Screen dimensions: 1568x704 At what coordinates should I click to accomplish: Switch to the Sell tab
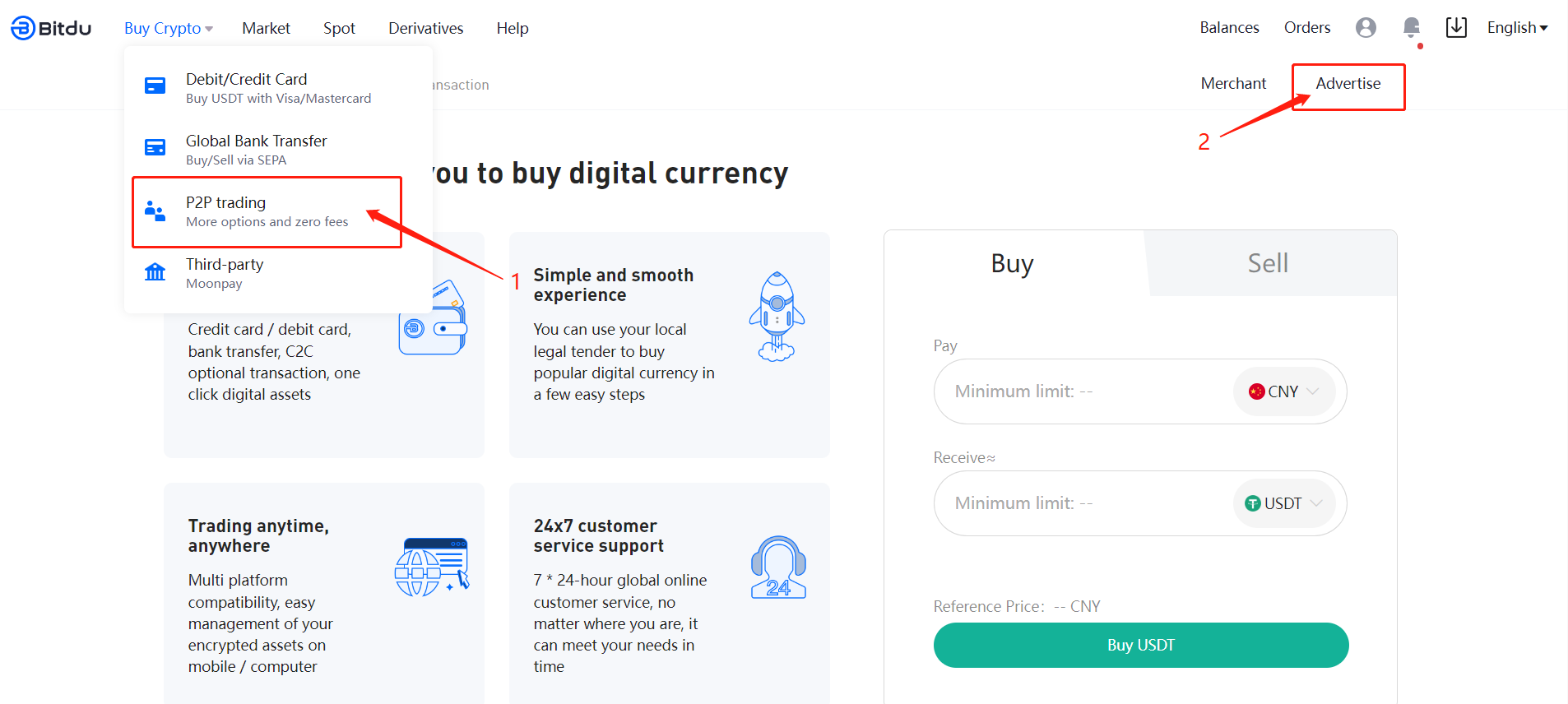1268,263
